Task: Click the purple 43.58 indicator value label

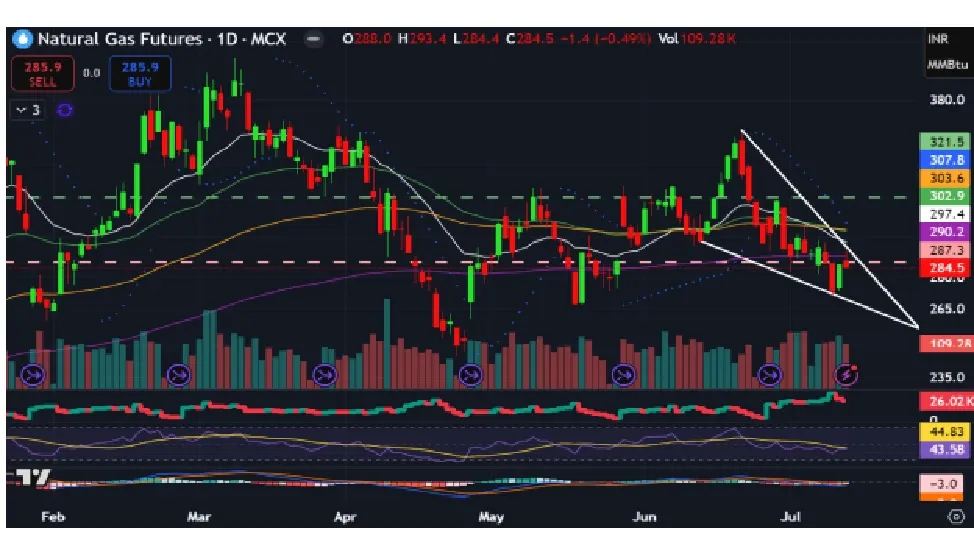Action: [944, 449]
